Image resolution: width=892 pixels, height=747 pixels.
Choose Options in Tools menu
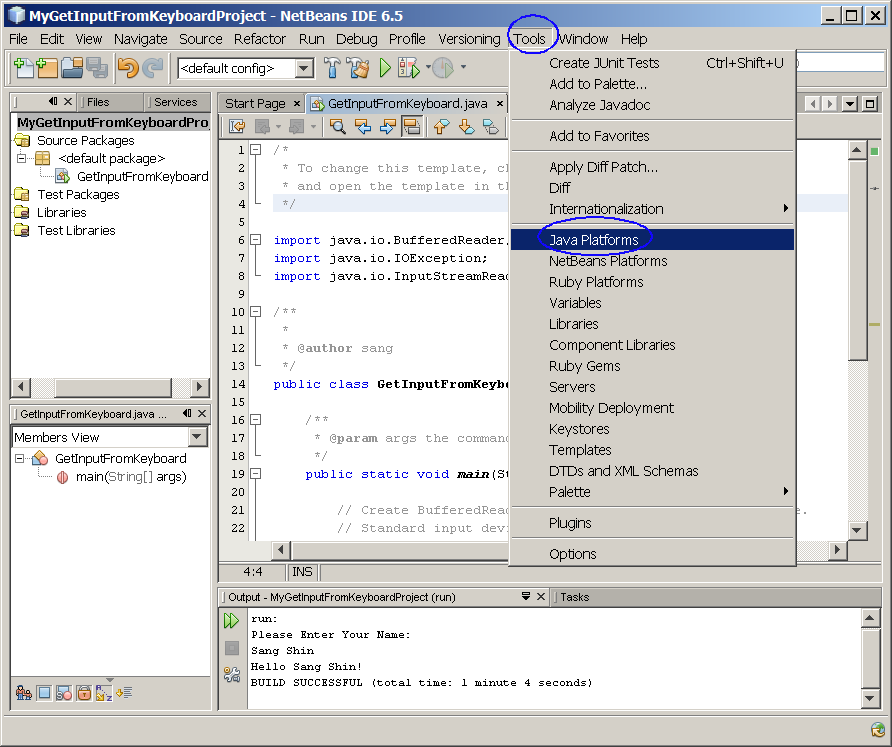click(x=652, y=554)
